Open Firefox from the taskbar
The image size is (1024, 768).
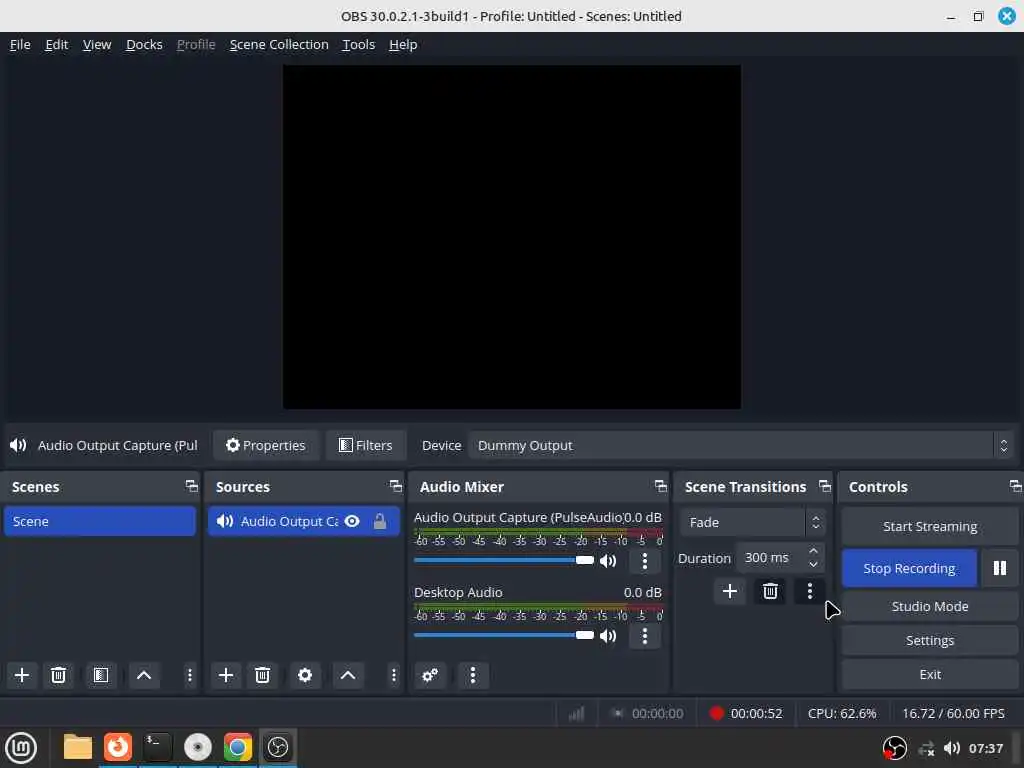pyautogui.click(x=118, y=747)
